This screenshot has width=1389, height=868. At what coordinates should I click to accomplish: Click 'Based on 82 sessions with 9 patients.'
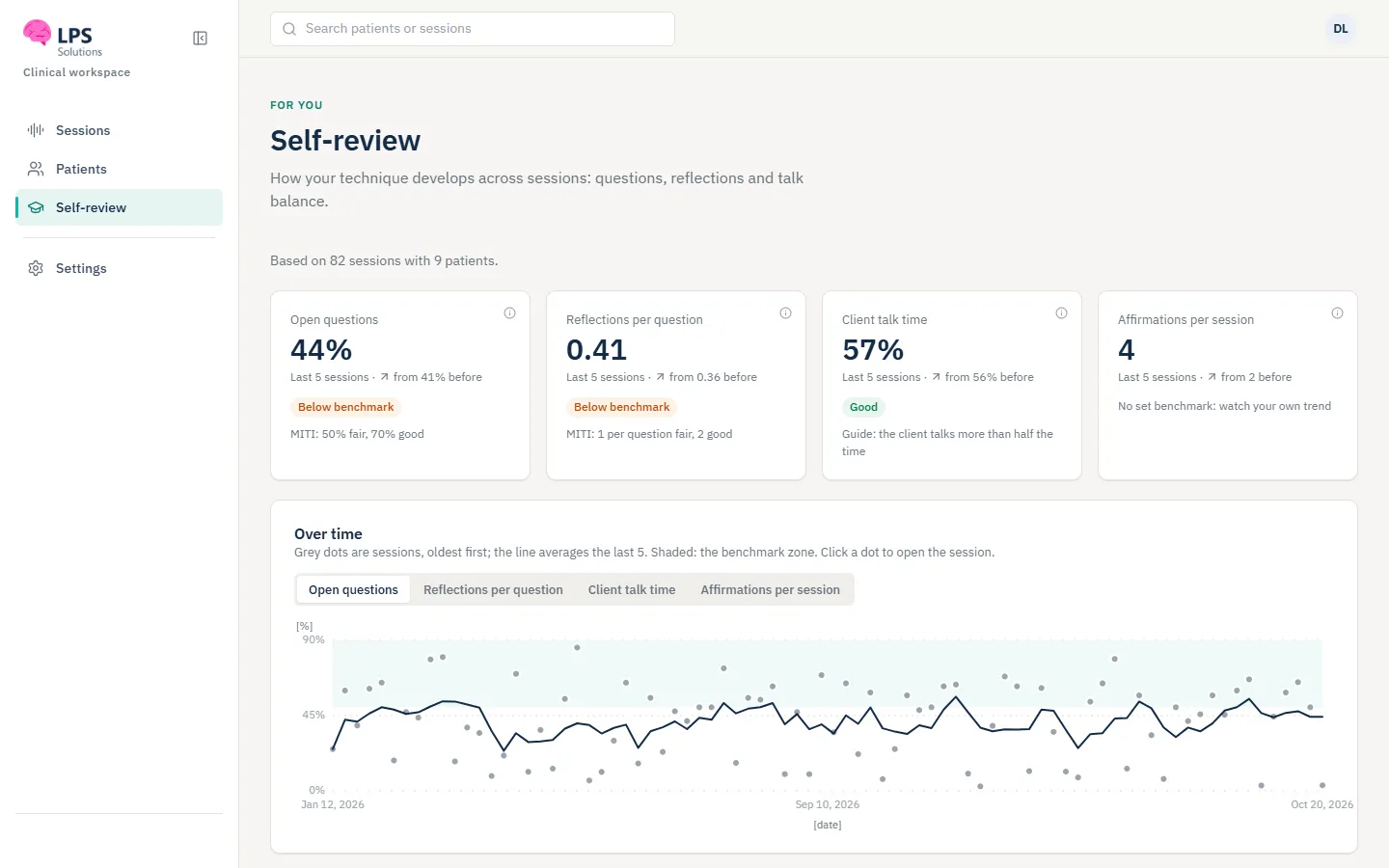click(x=384, y=260)
